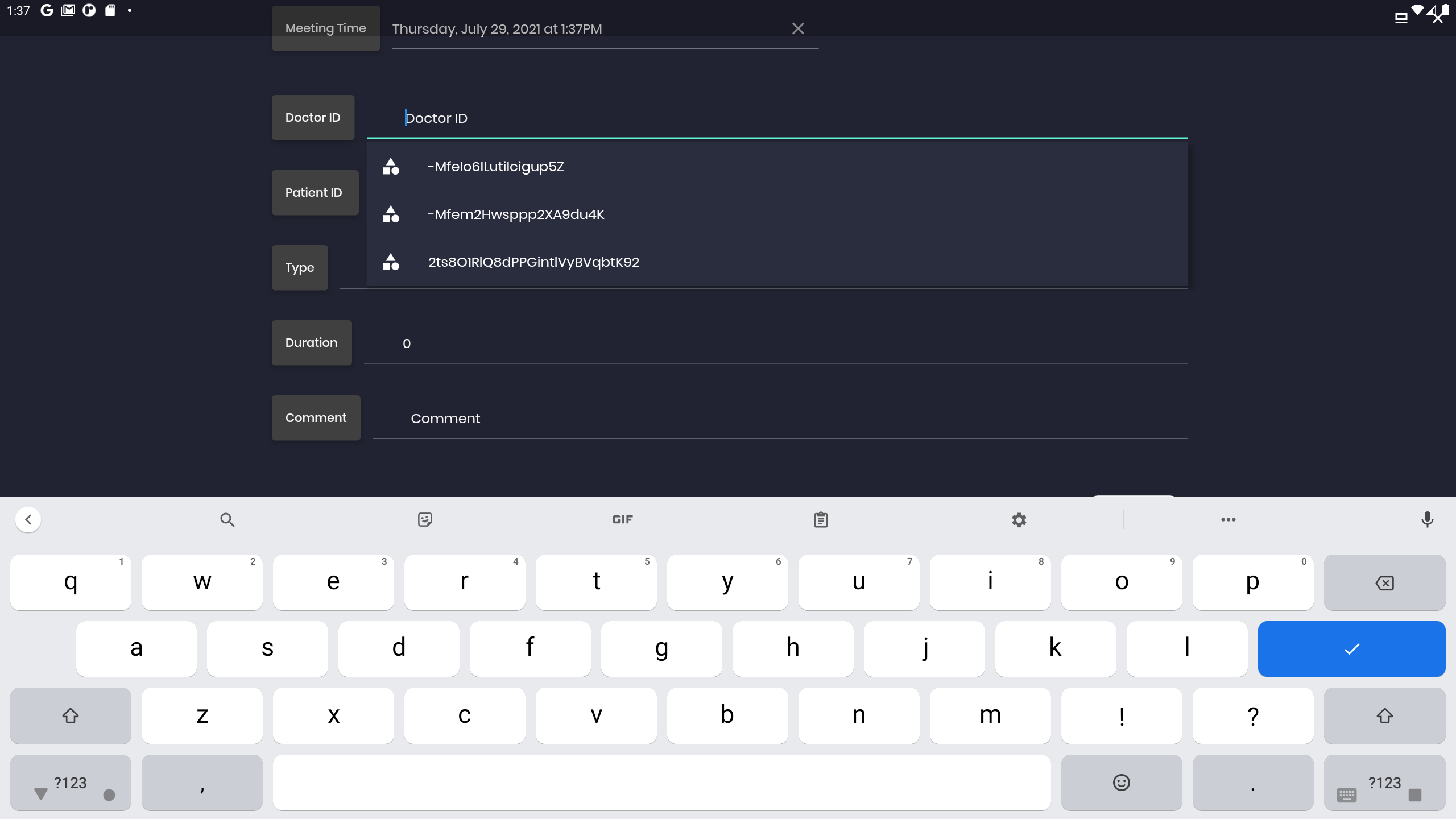Switch to symbols with left ?123 key

tap(71, 783)
